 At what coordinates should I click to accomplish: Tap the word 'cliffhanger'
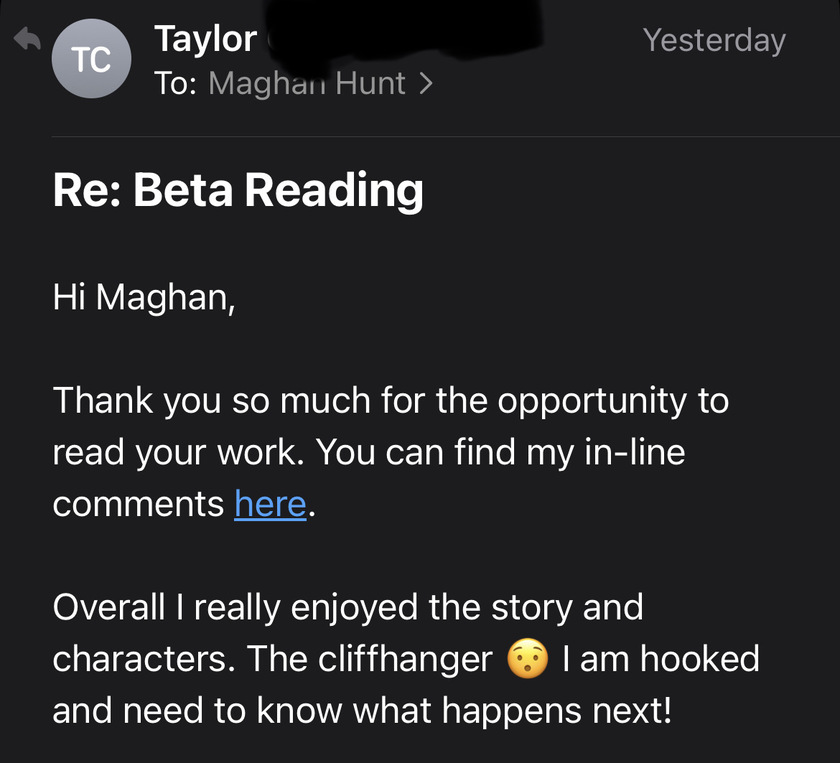[405, 659]
